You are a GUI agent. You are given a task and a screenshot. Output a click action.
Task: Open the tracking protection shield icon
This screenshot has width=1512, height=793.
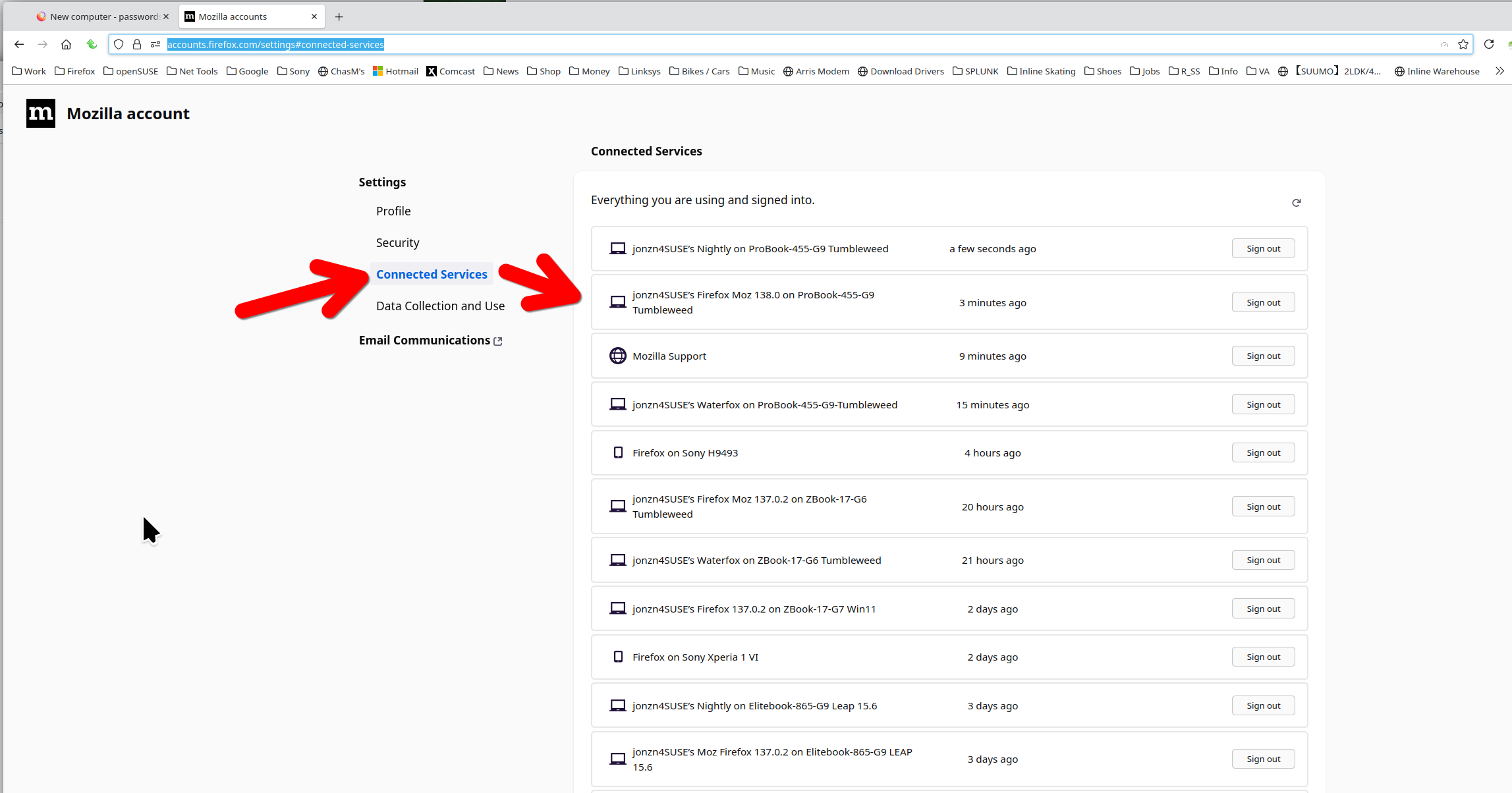tap(119, 44)
